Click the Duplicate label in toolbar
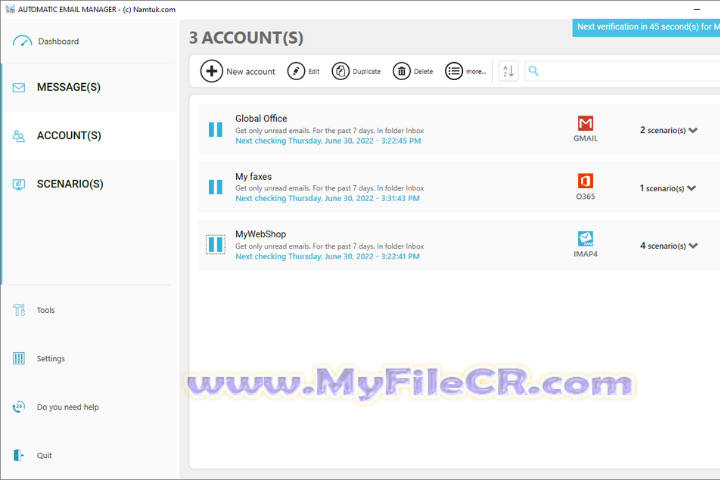This screenshot has height=480, width=720. (x=366, y=72)
